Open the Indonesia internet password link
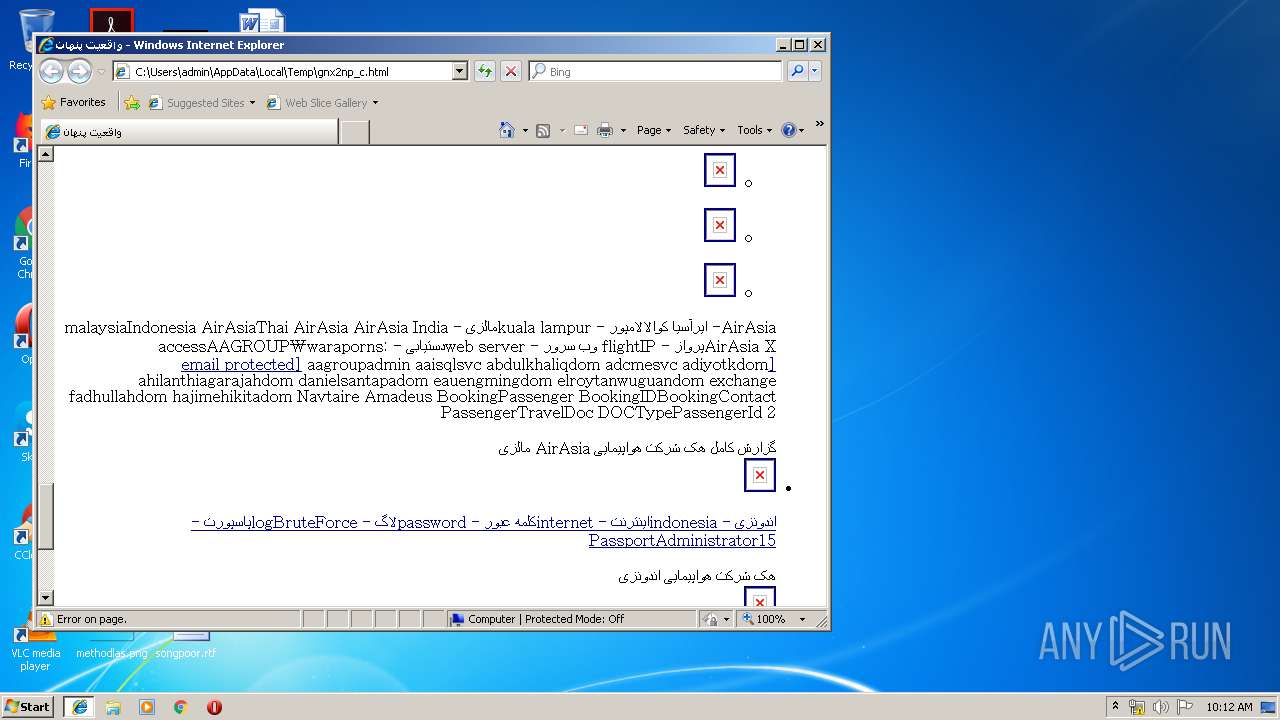 tap(483, 531)
